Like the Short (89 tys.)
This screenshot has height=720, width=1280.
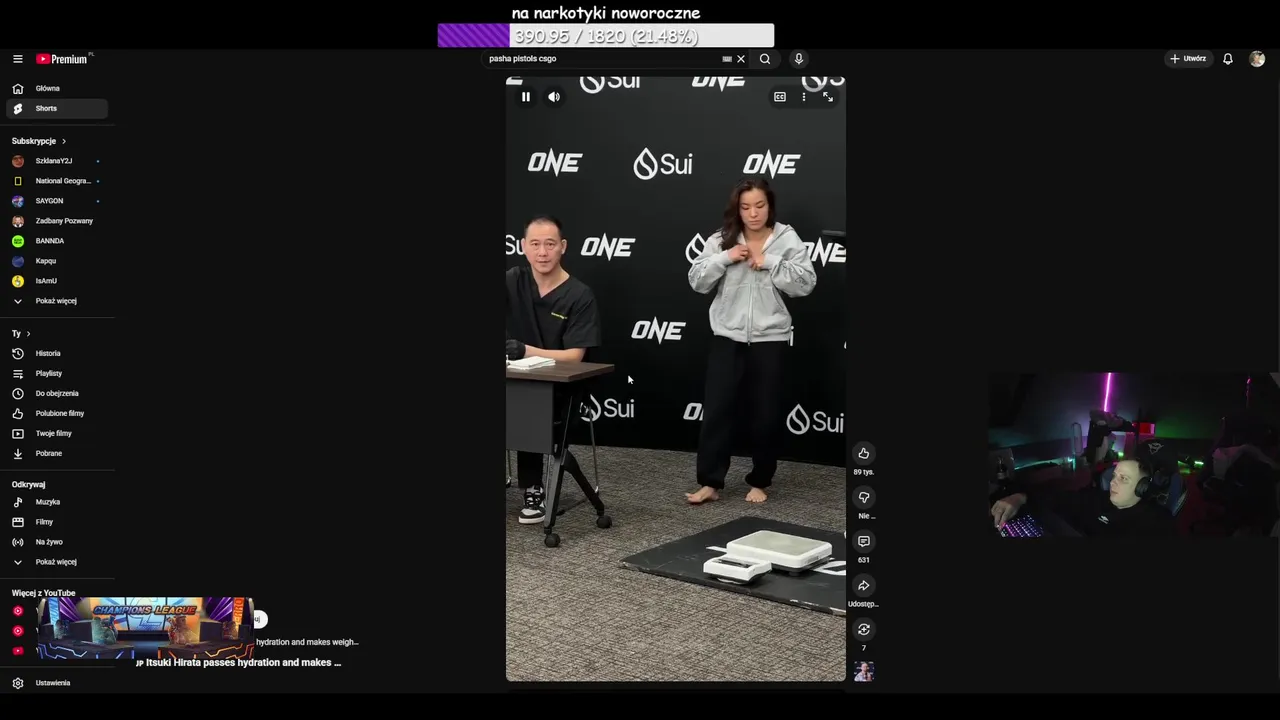click(864, 454)
